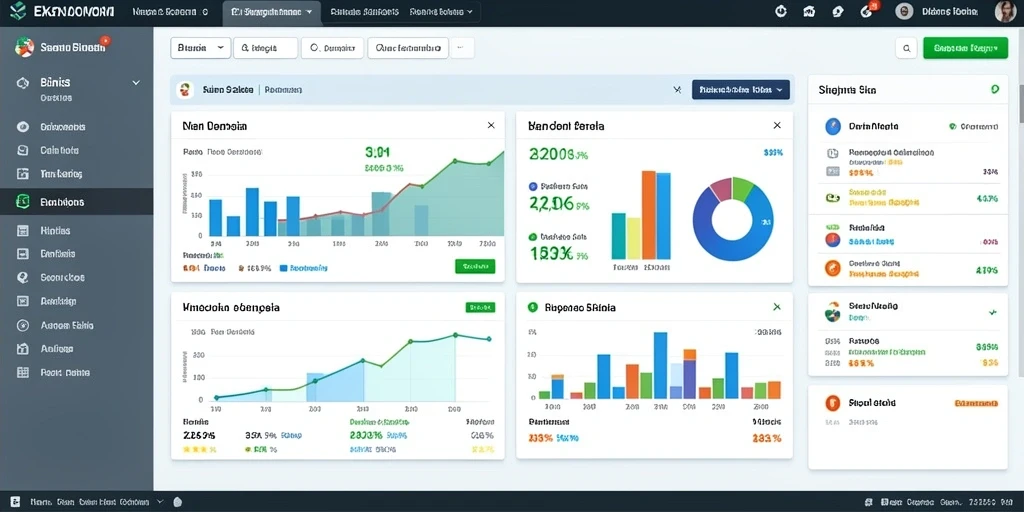Click the colorful logo atop the sidebar
The height and width of the screenshot is (512, 1024).
24,47
